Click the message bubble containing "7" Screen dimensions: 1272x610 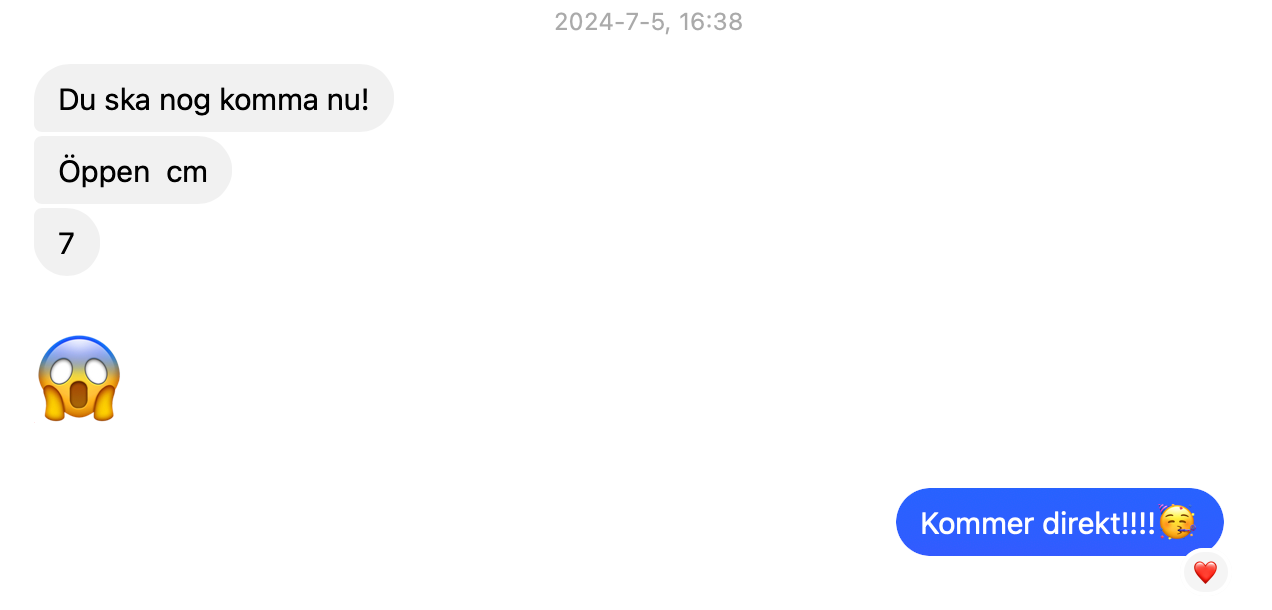pyautogui.click(x=67, y=243)
